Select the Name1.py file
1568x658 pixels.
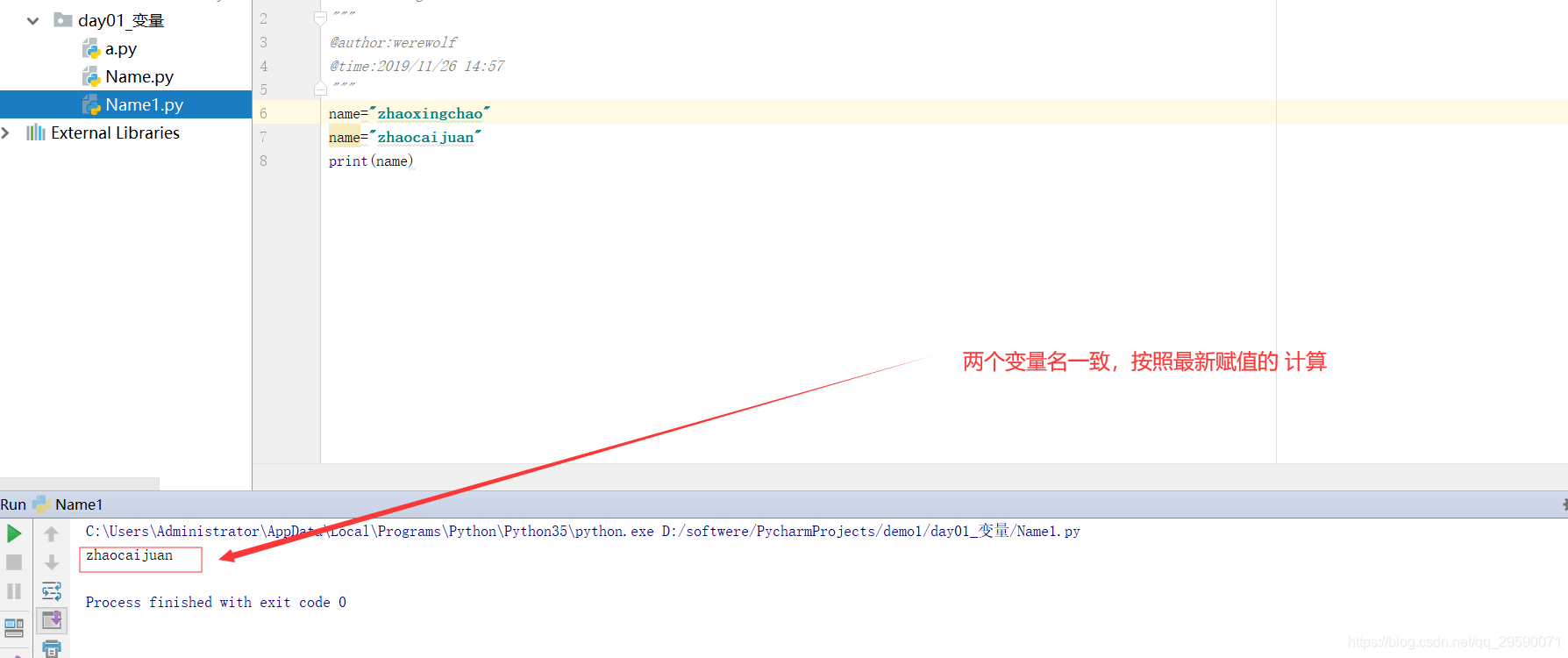pos(125,104)
